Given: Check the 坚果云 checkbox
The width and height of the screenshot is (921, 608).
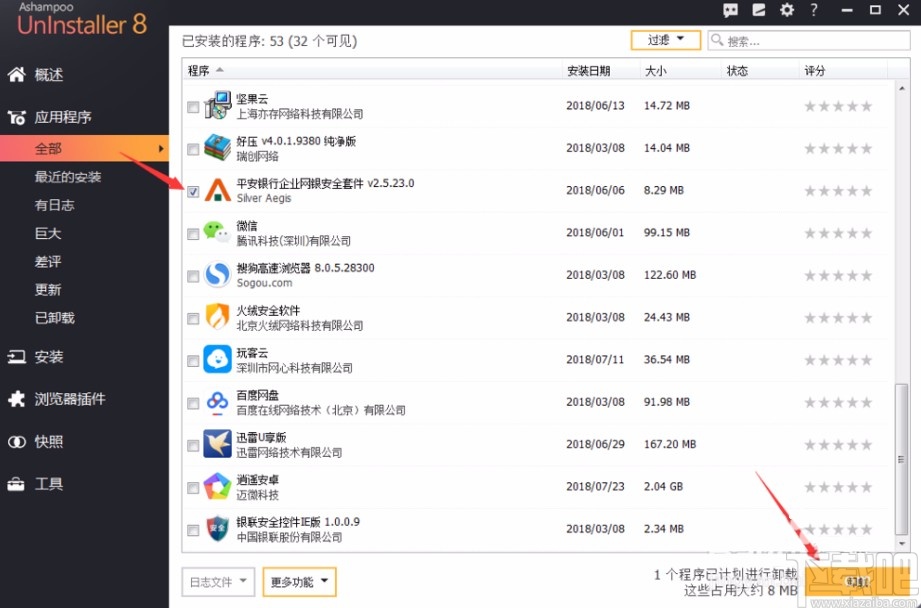Looking at the screenshot, I should (x=193, y=107).
